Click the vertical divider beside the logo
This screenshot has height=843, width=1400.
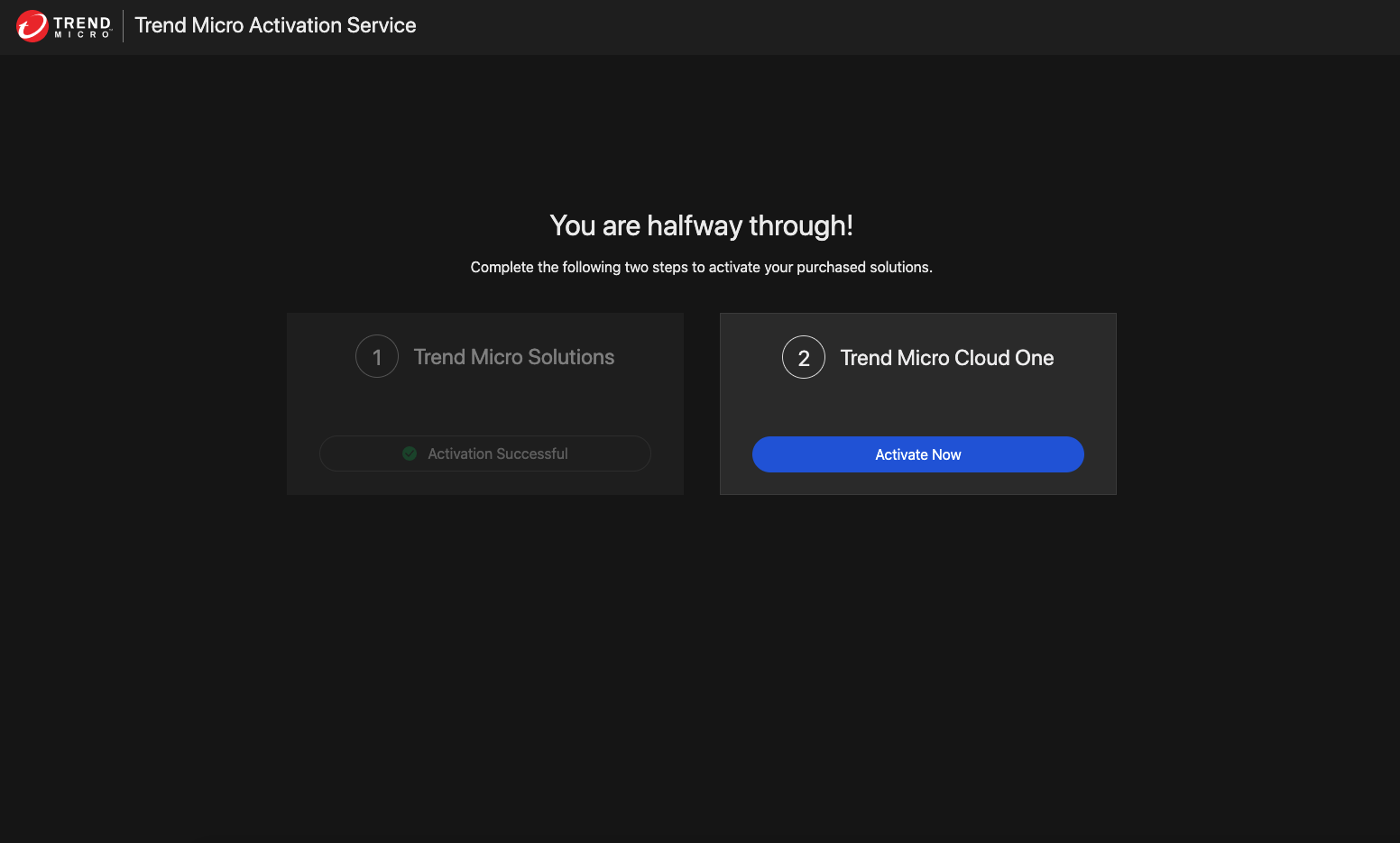click(124, 26)
